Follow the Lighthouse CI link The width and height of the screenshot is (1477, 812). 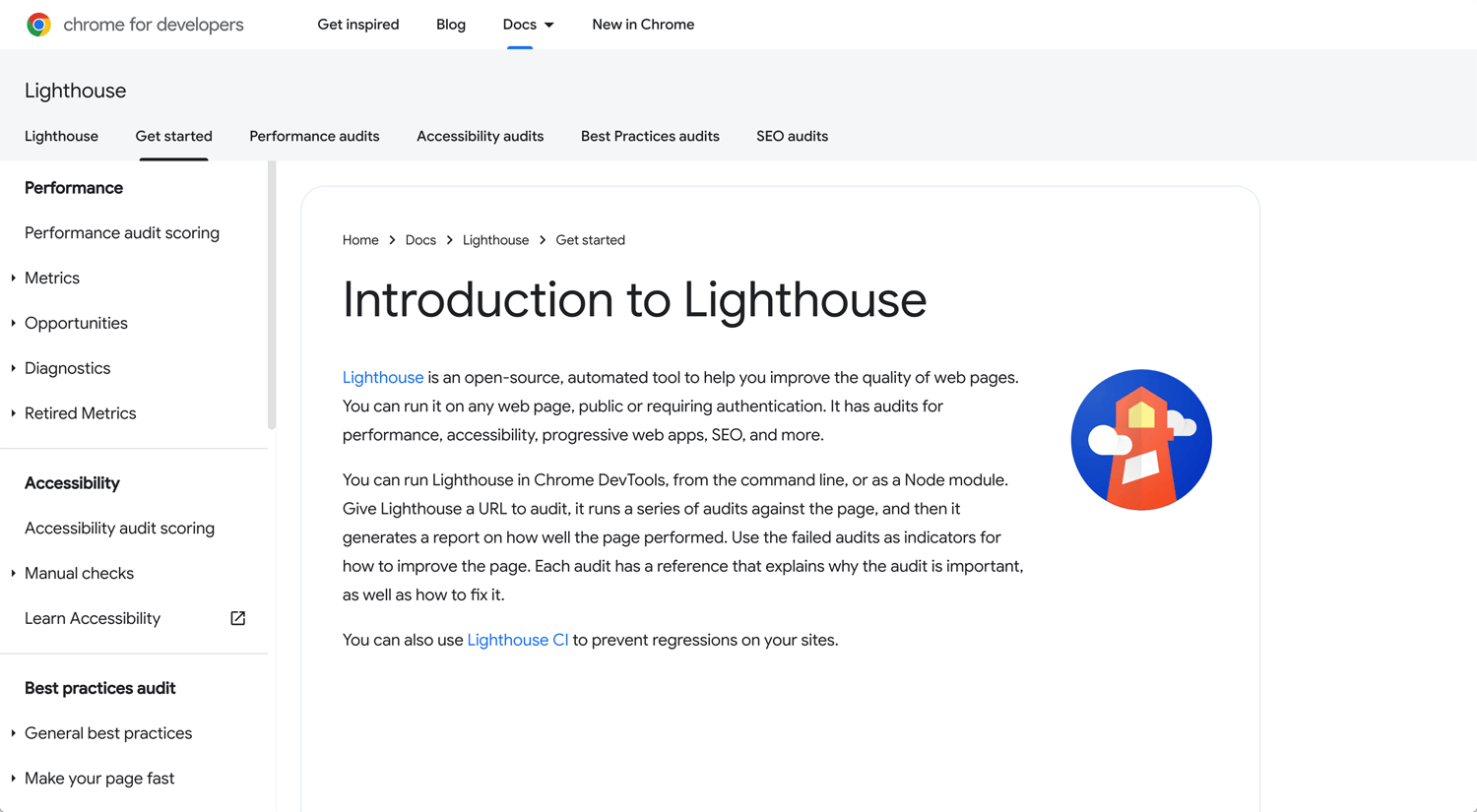(x=518, y=640)
